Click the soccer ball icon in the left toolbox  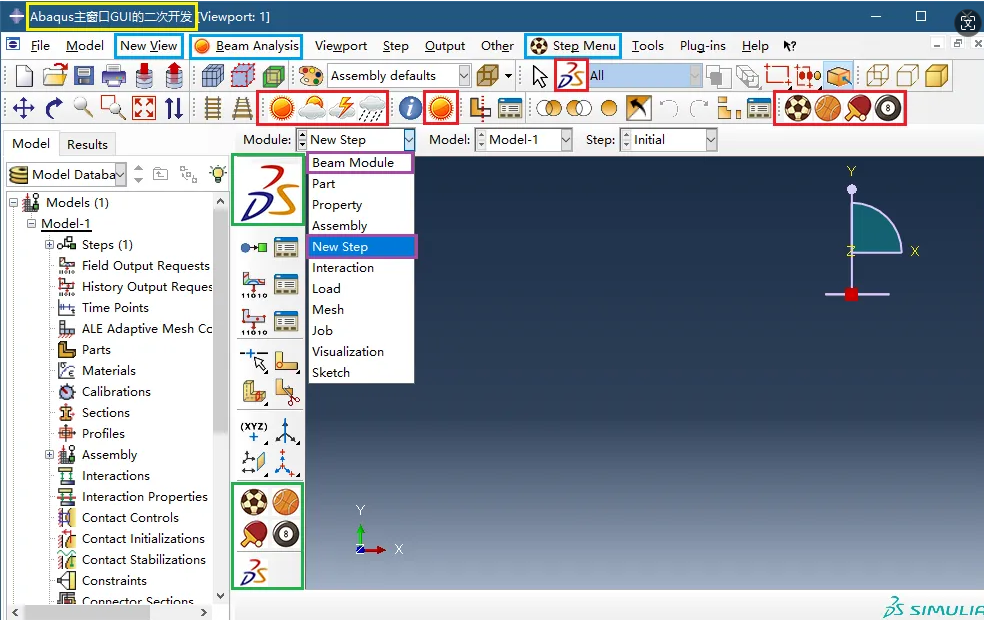click(x=254, y=502)
